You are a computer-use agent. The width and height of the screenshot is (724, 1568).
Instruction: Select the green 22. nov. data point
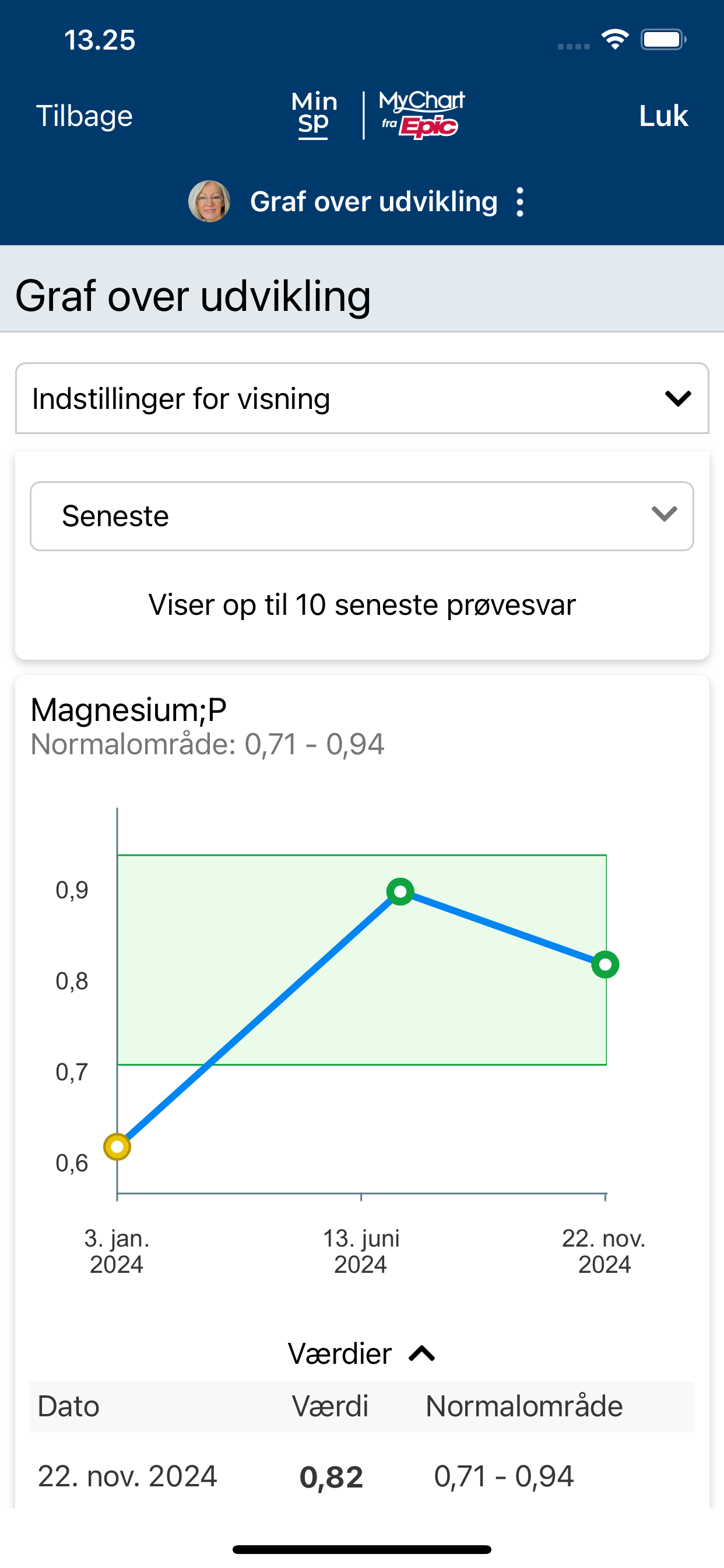605,965
